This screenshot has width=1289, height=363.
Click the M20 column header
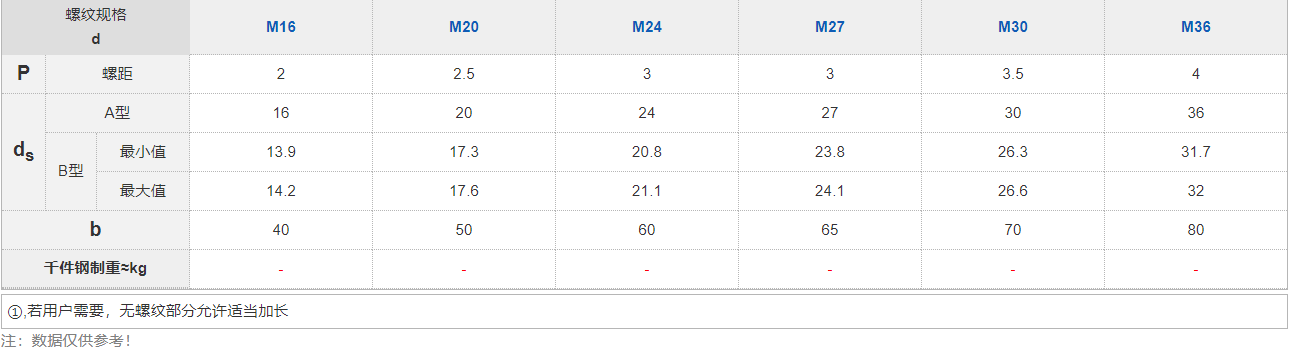[x=463, y=27]
